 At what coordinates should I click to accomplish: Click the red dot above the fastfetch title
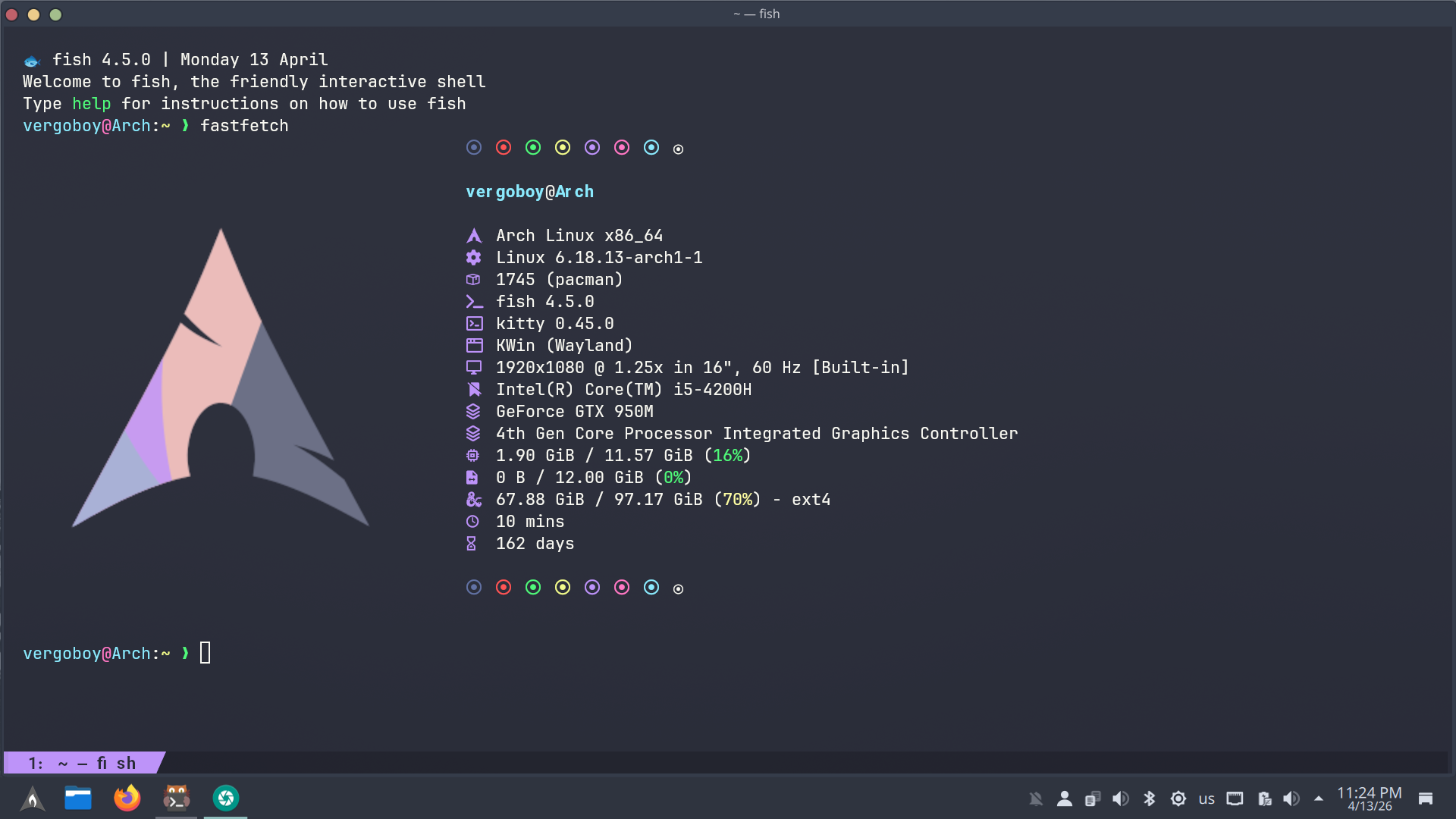(x=504, y=147)
